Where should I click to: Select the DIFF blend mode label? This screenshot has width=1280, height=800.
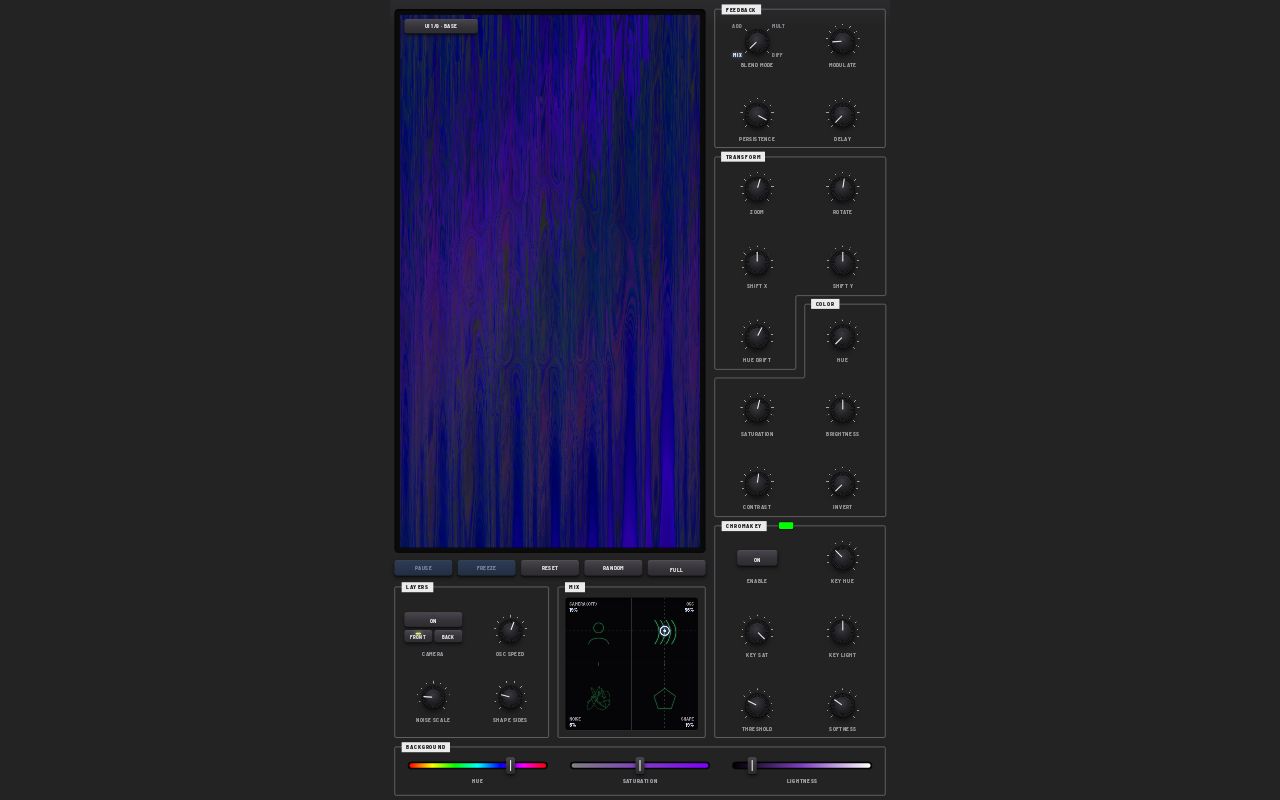point(777,55)
